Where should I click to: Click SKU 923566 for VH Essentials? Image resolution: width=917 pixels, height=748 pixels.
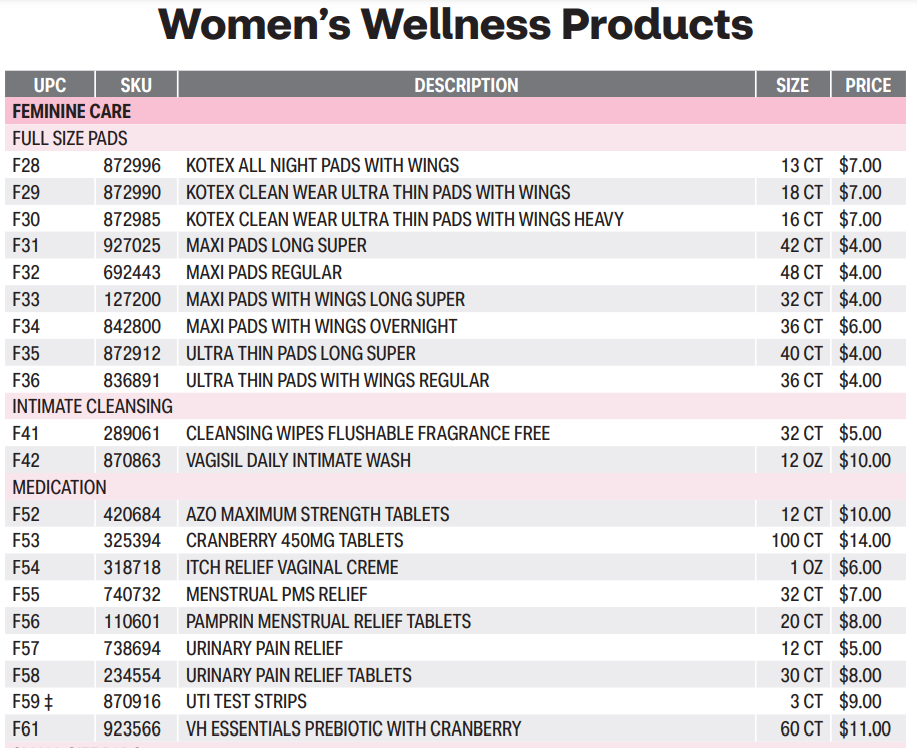coord(132,728)
